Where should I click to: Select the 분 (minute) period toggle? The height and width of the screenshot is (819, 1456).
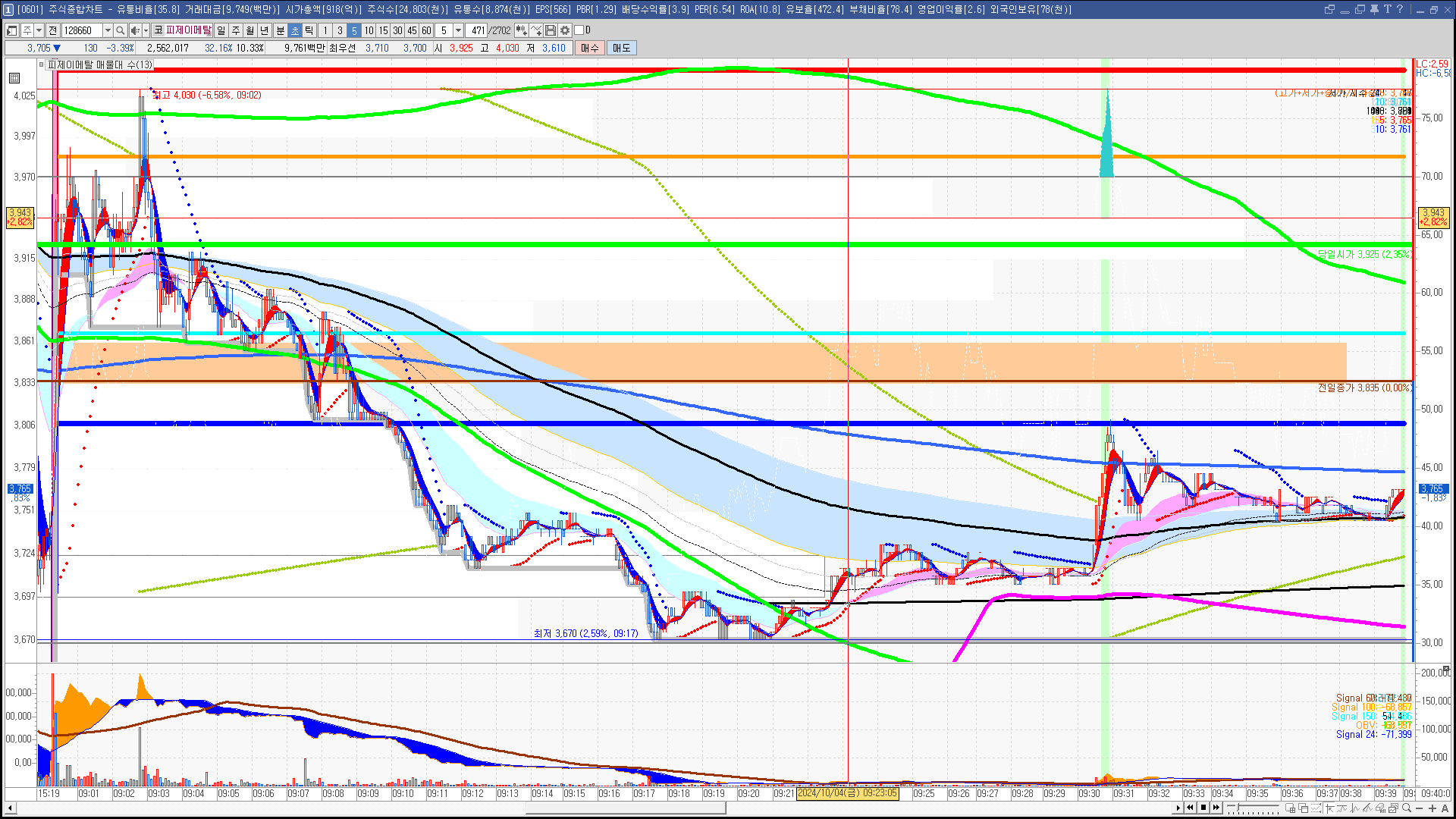(x=280, y=30)
